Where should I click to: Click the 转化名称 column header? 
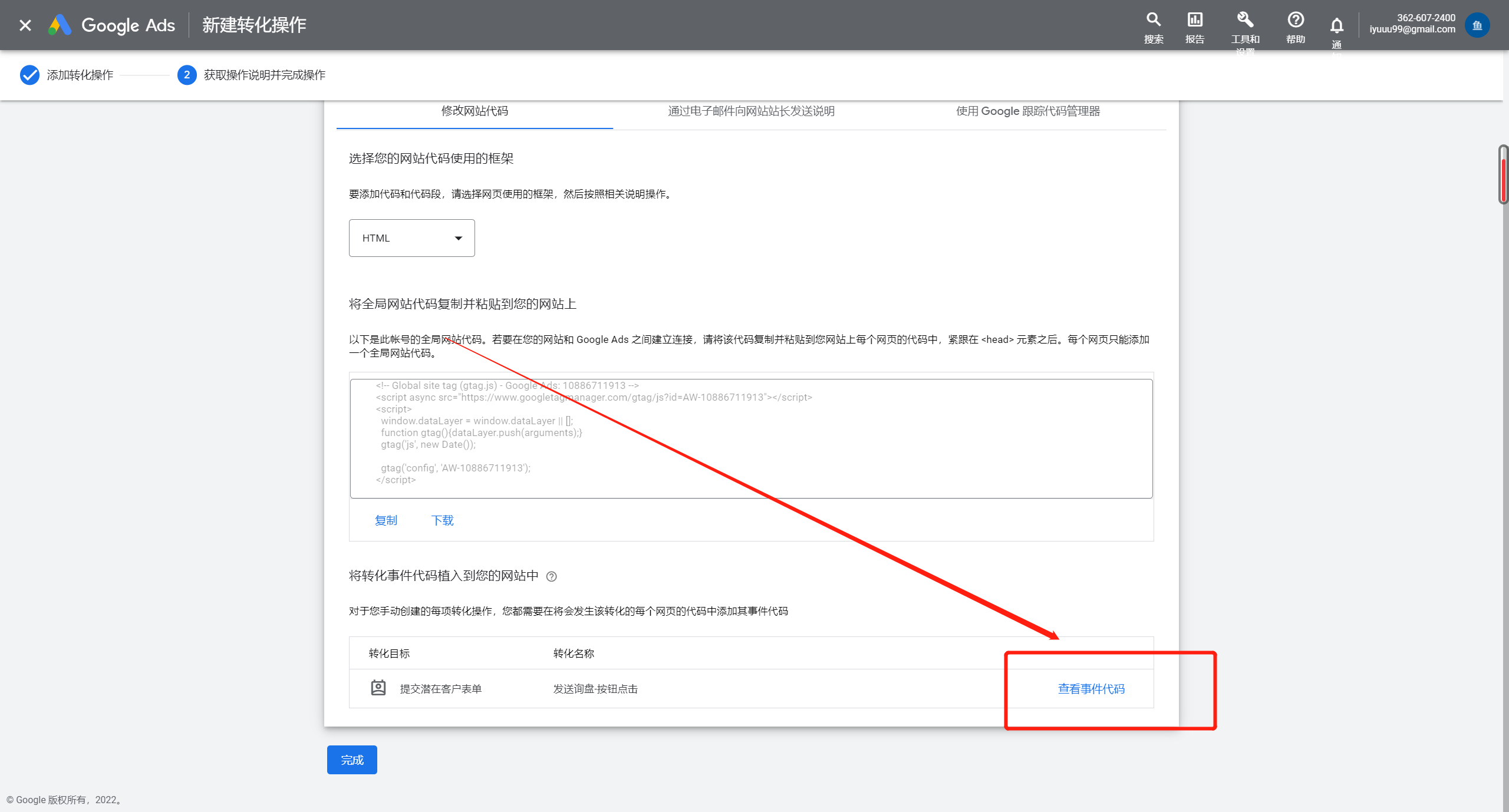574,653
